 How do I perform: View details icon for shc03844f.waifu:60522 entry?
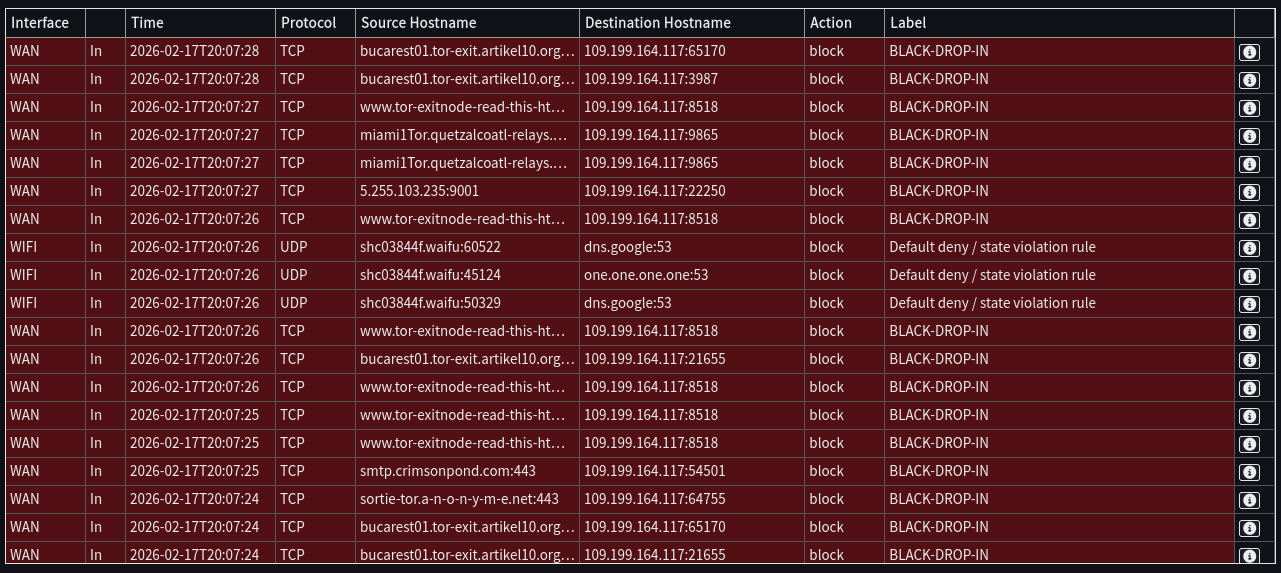[x=1248, y=248]
